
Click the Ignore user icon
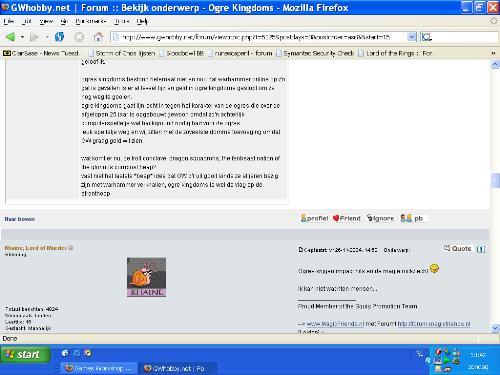380,218
